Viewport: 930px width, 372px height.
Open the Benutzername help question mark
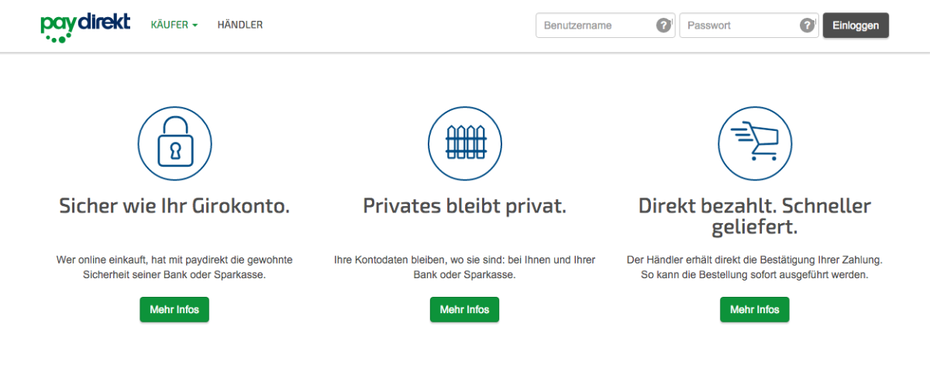point(663,26)
